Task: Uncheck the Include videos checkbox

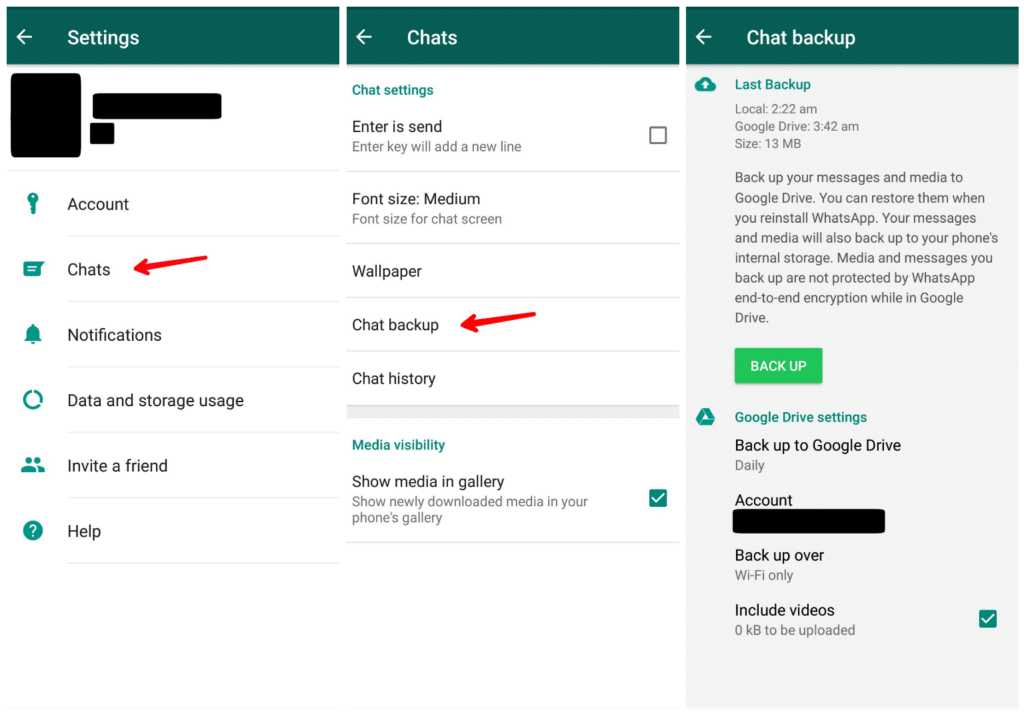Action: click(987, 618)
